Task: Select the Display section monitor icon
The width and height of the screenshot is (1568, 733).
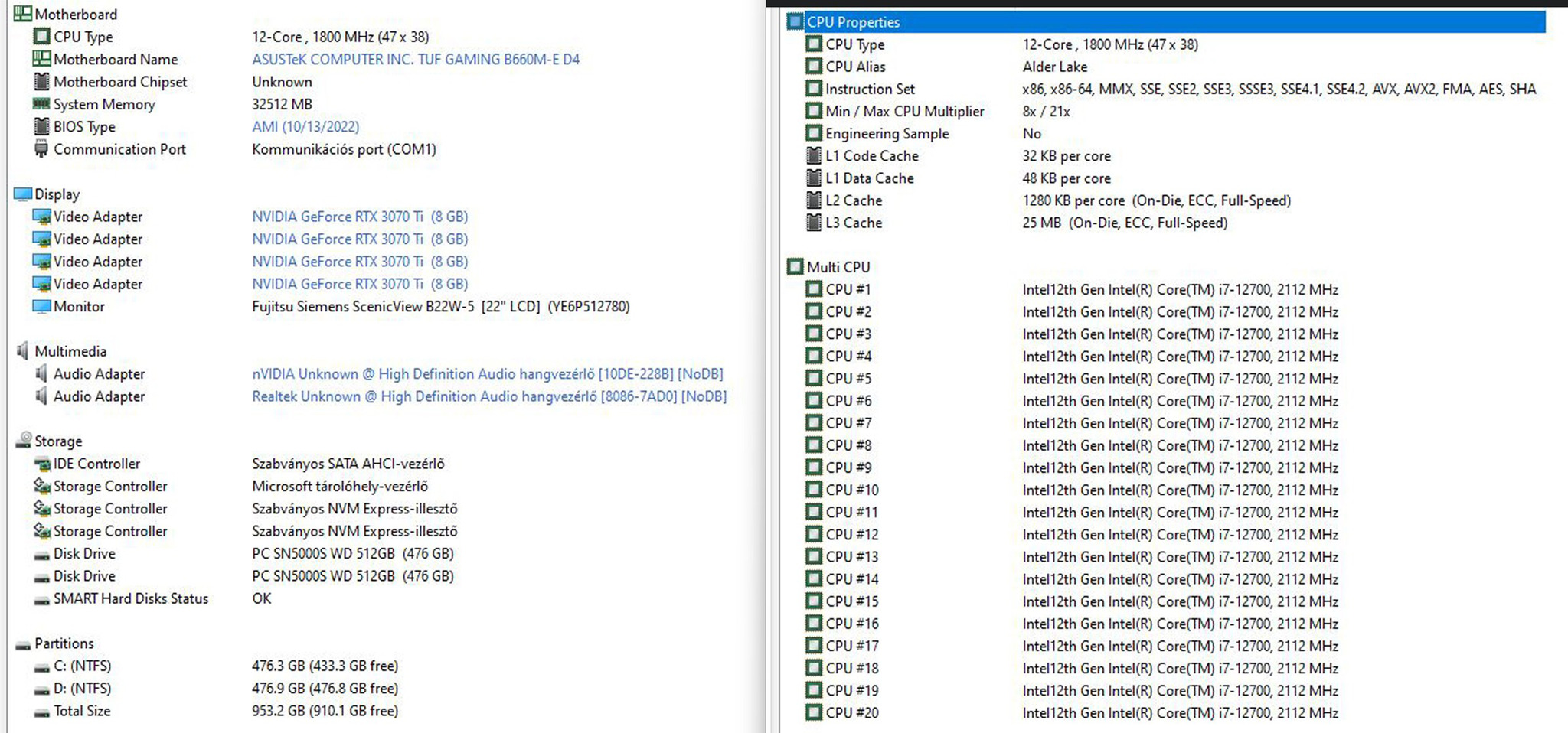Action: (23, 194)
